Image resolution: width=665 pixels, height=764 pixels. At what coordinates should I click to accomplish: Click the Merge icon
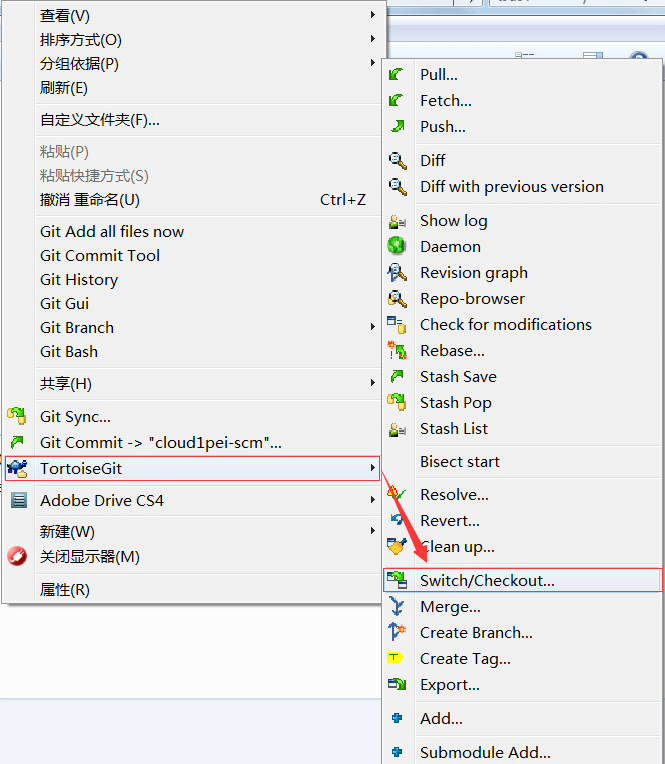click(x=397, y=606)
